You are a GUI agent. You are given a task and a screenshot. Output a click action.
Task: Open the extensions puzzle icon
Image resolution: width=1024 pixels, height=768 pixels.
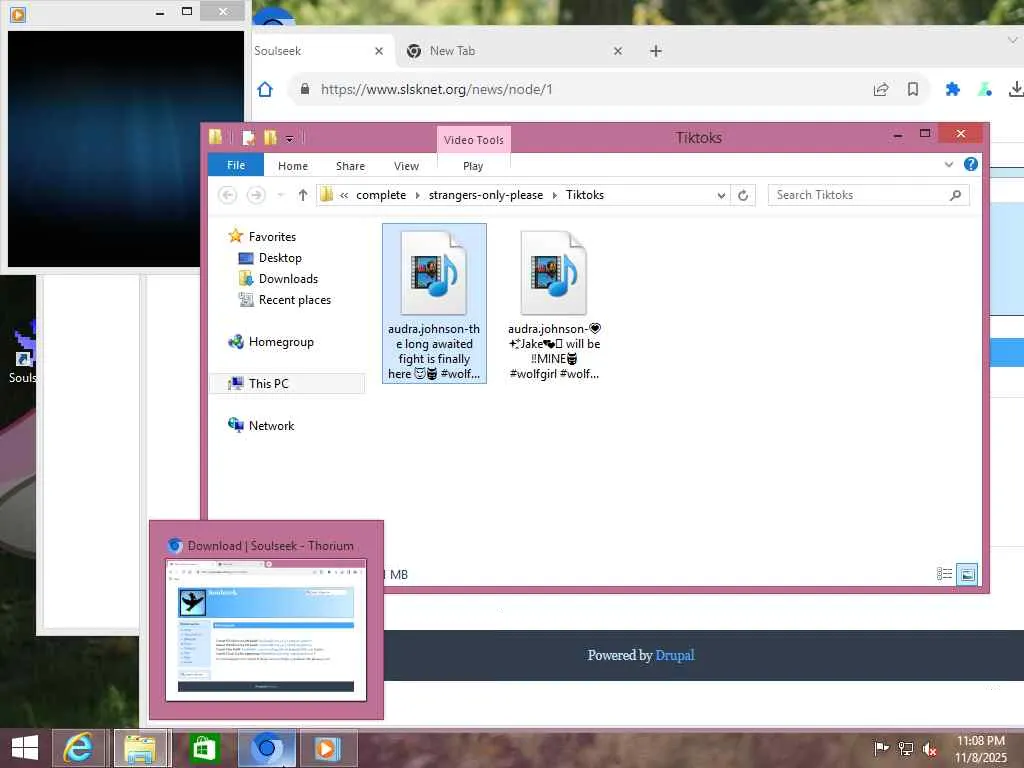[952, 89]
